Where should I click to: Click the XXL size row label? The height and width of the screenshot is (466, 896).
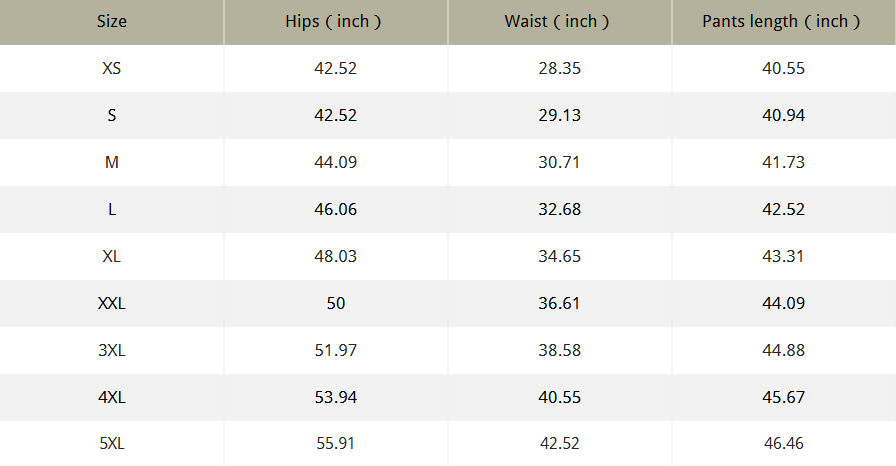tap(112, 303)
